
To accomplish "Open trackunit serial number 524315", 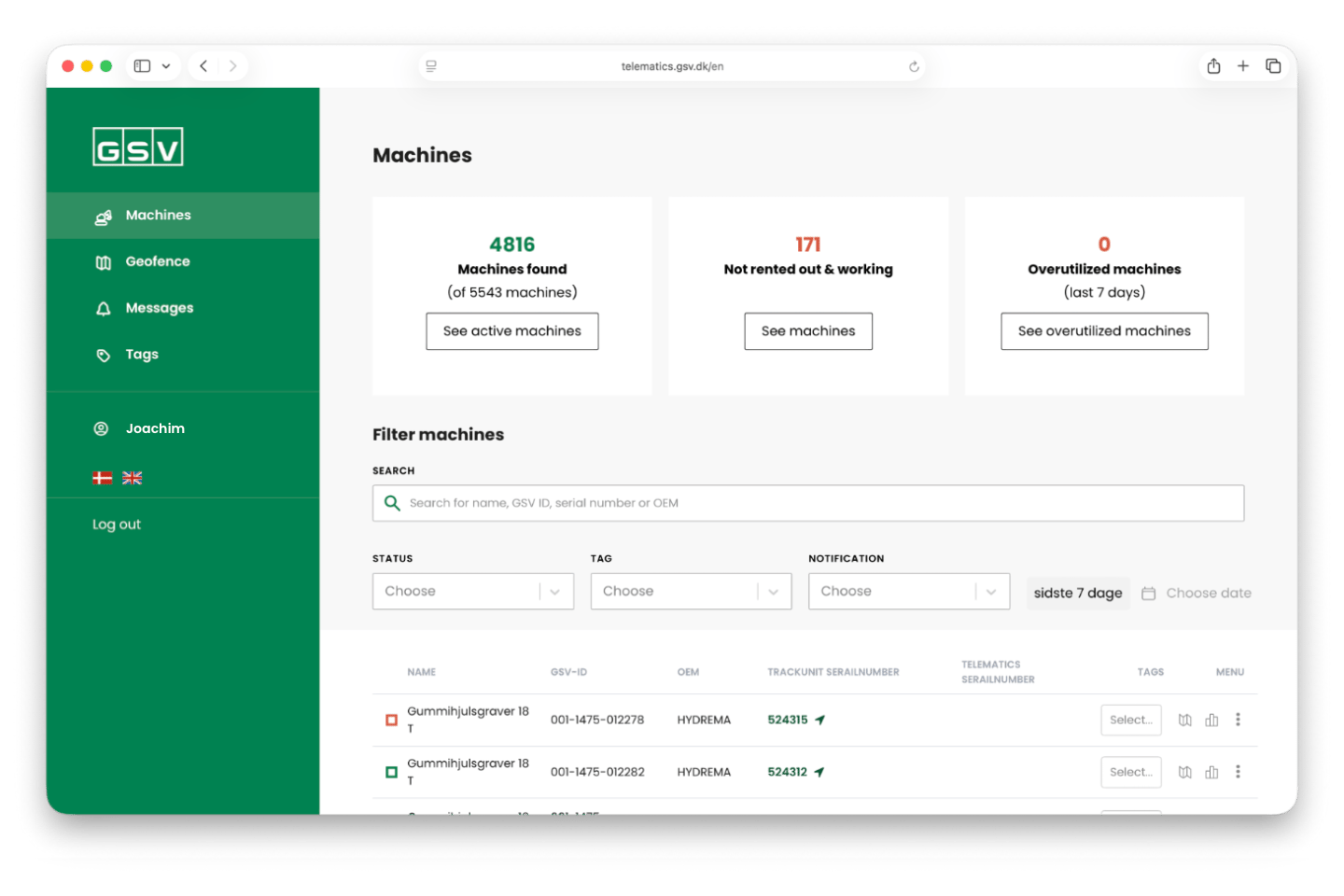I will pos(788,720).
